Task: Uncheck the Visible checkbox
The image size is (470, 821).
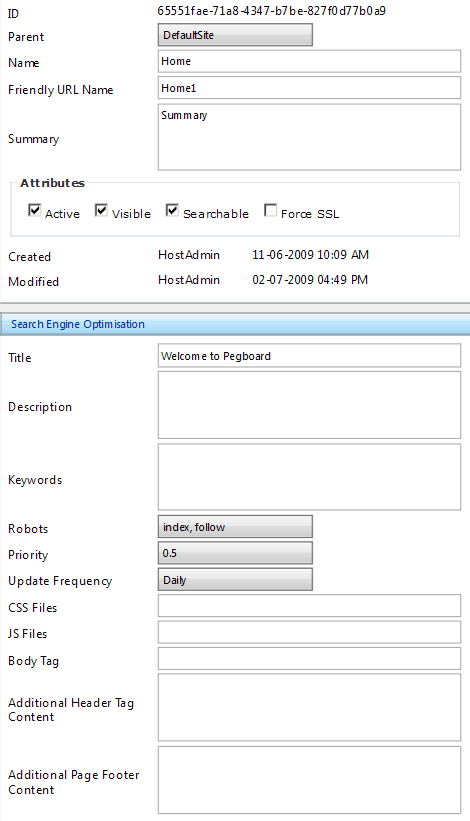Action: coord(102,210)
